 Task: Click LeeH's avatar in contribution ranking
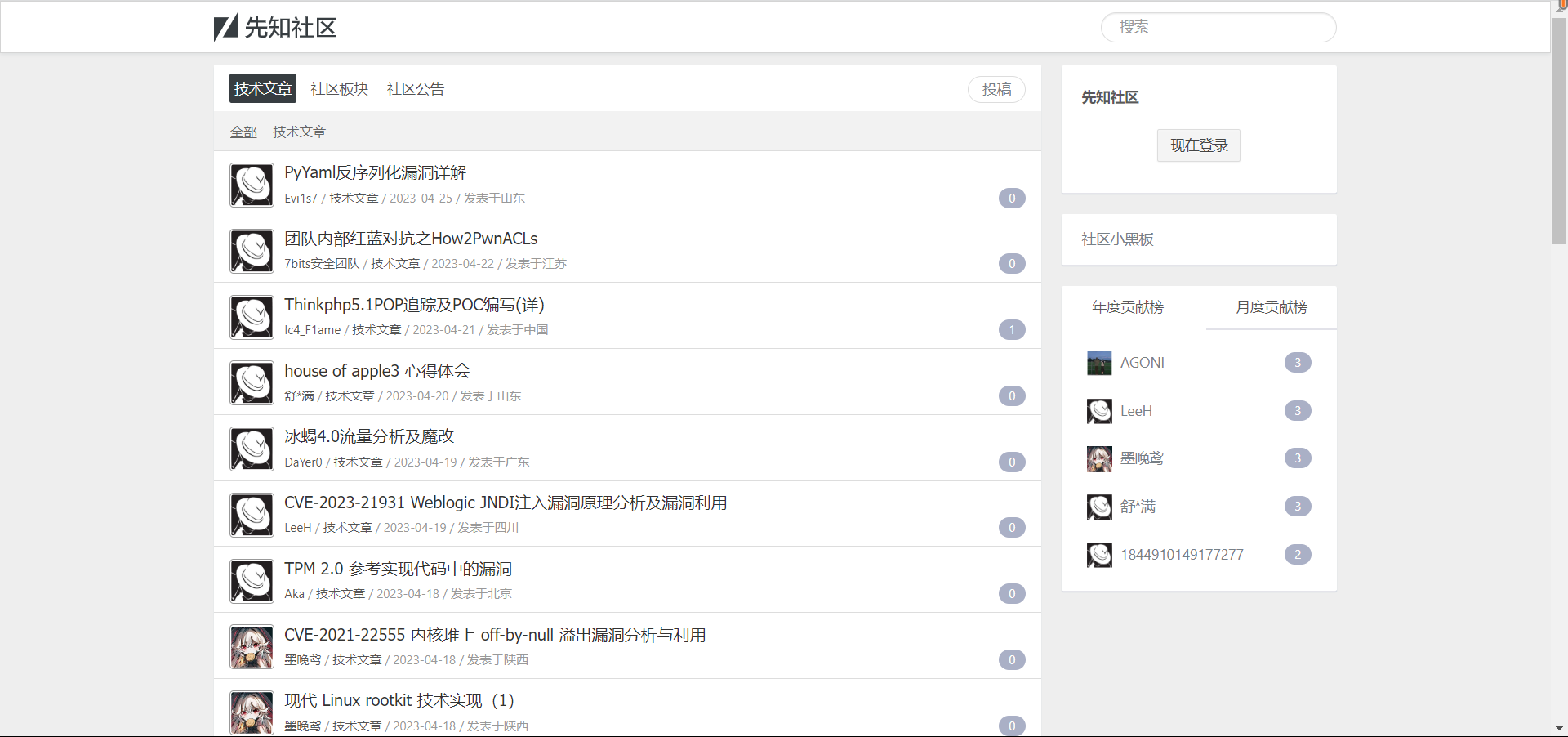point(1099,411)
